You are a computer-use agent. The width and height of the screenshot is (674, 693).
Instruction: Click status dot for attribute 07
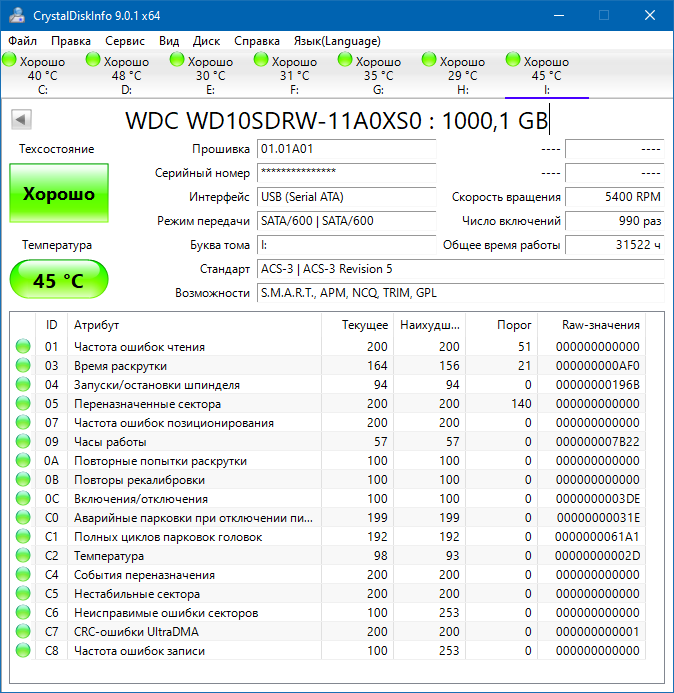[23, 423]
